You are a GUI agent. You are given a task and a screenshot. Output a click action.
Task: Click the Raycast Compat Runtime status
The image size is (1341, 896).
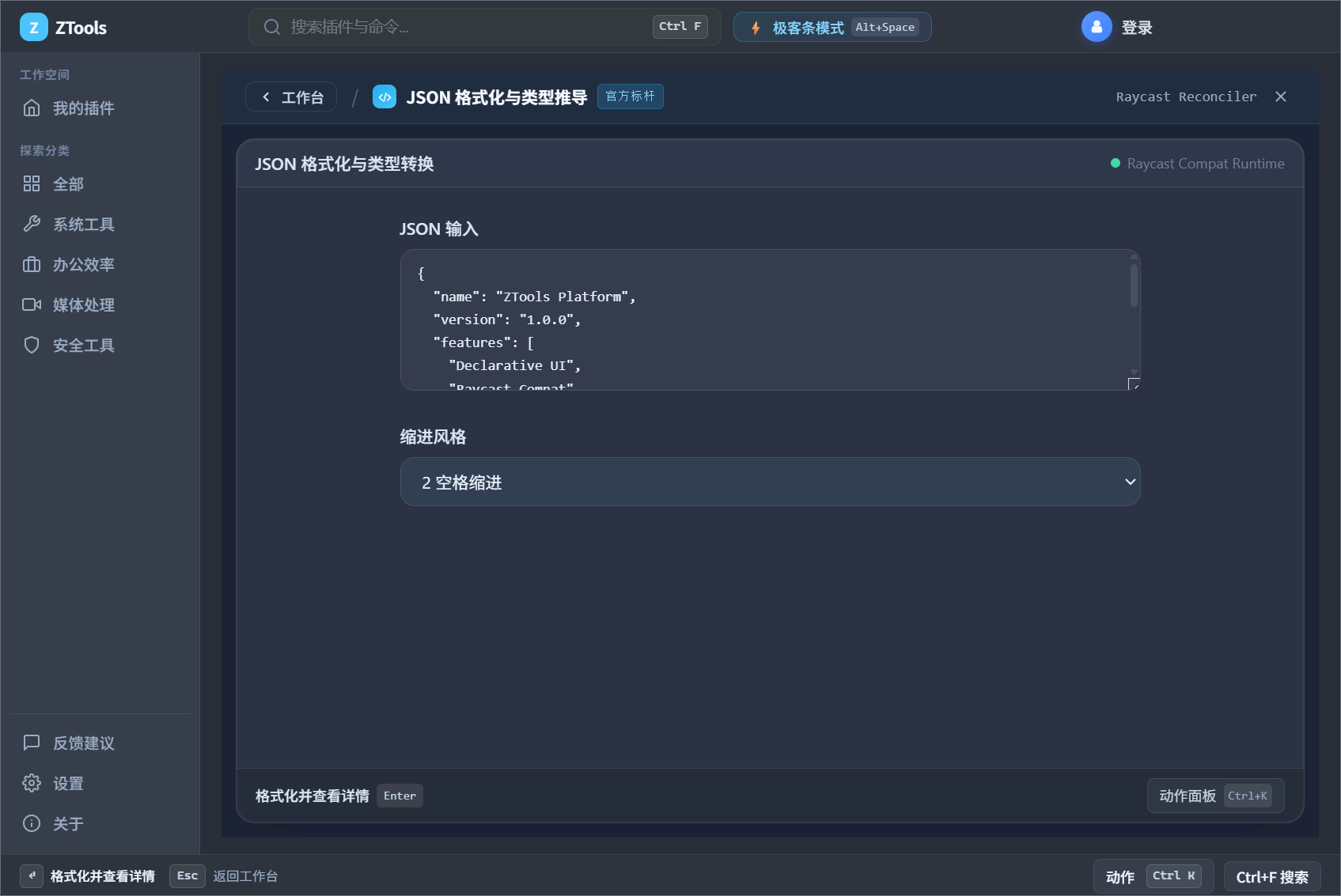click(1198, 163)
